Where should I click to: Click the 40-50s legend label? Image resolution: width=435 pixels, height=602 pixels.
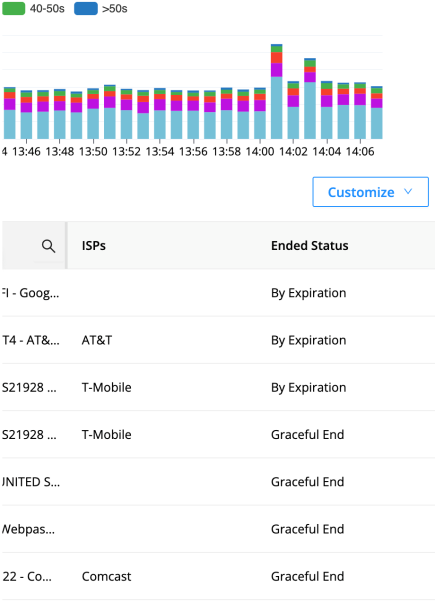tap(47, 8)
